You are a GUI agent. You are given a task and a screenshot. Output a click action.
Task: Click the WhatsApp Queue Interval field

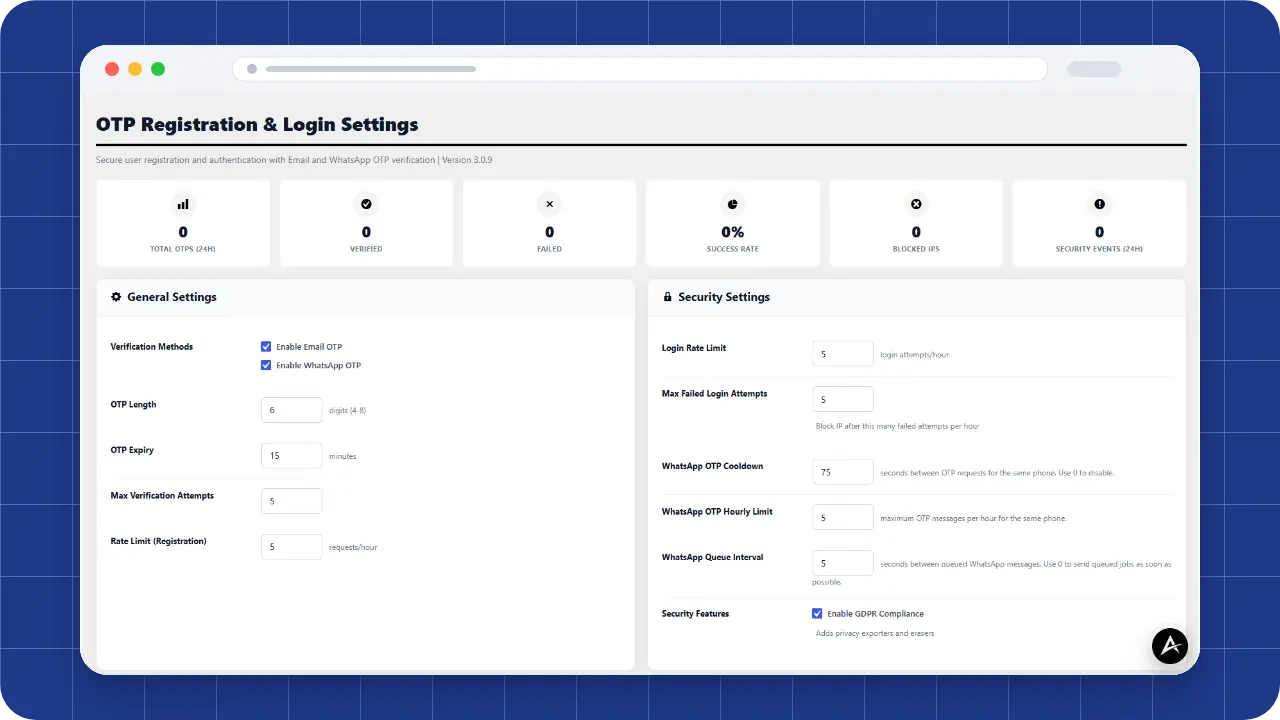click(843, 563)
